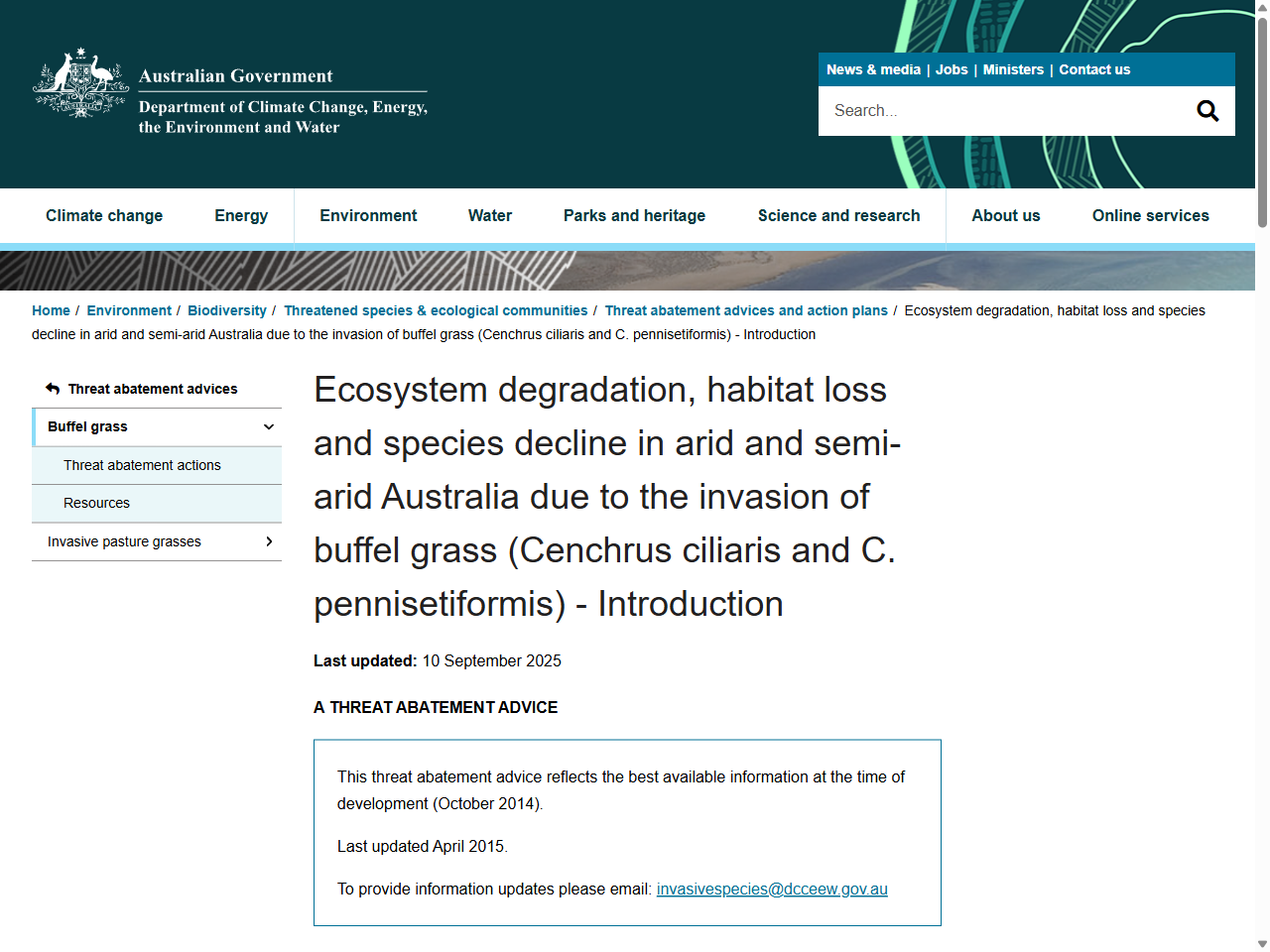This screenshot has height=952, width=1270.
Task: Click the 'Last updated April 2015.' text
Action: [x=423, y=846]
